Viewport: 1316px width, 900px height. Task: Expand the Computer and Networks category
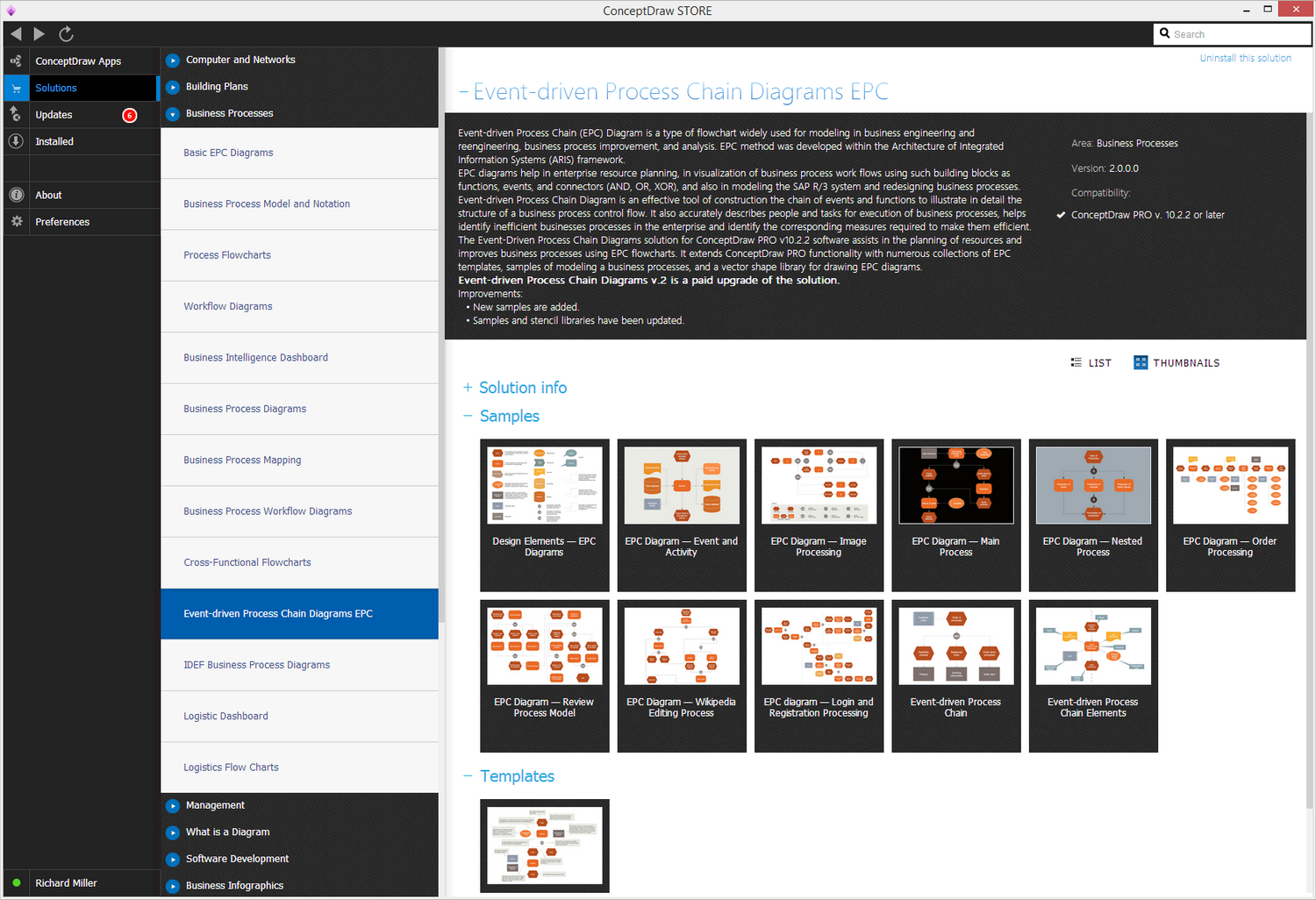(173, 61)
